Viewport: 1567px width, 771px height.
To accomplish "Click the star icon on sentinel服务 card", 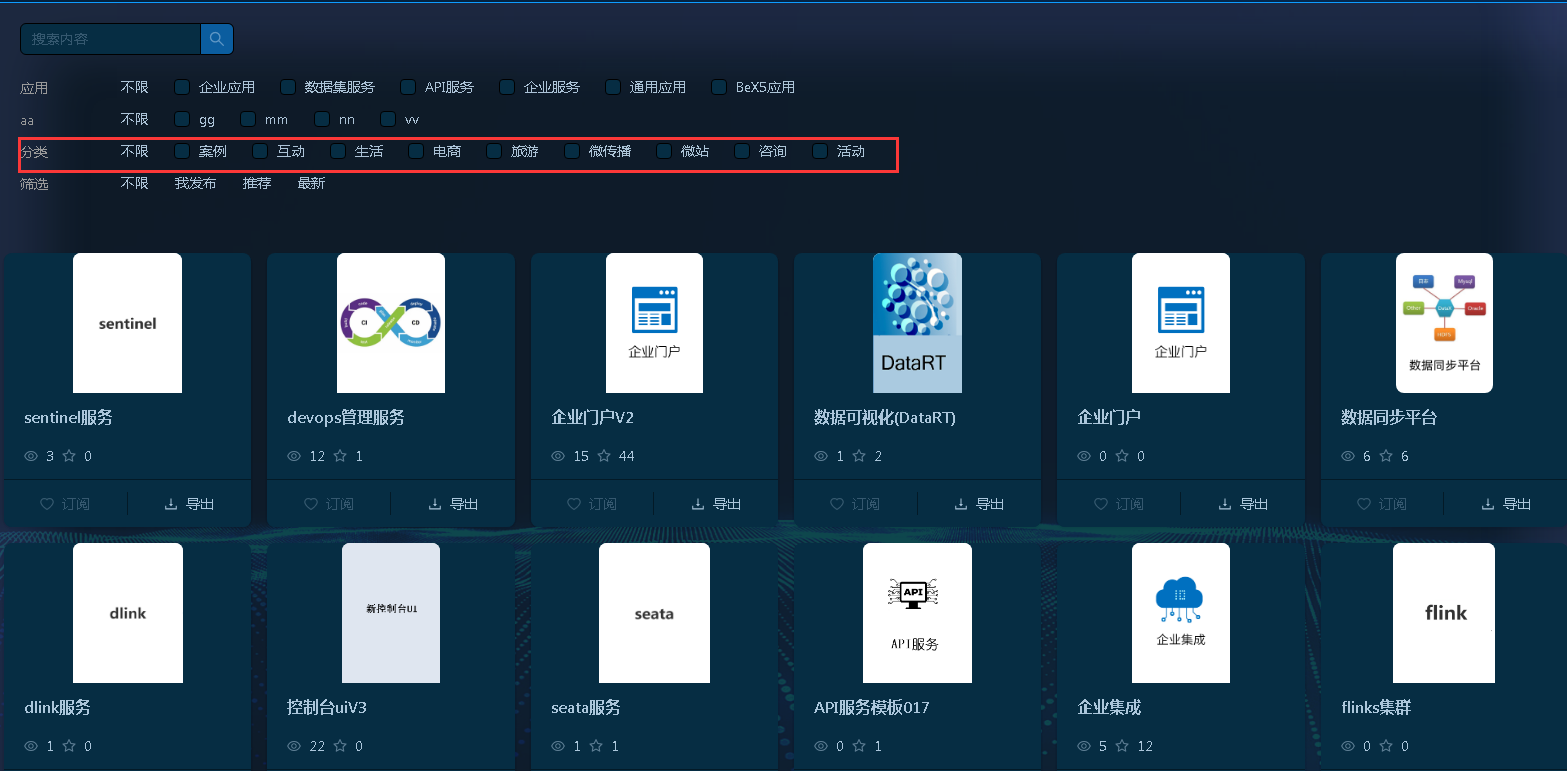I will (69, 456).
